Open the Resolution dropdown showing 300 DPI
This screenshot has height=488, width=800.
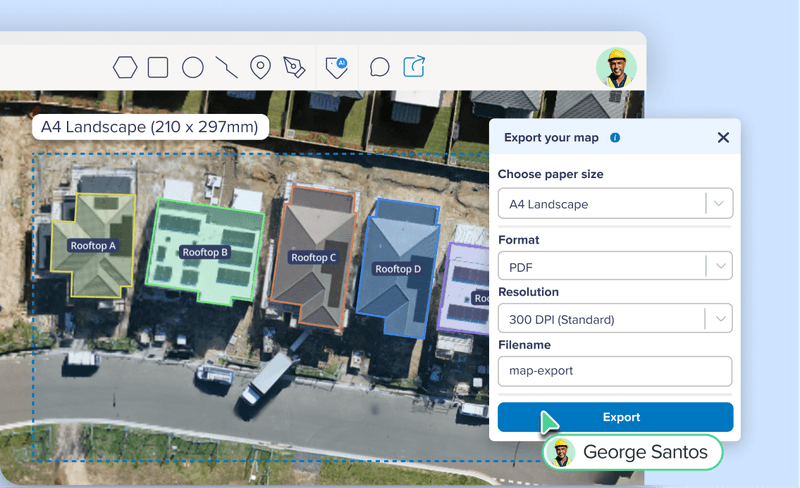click(615, 319)
